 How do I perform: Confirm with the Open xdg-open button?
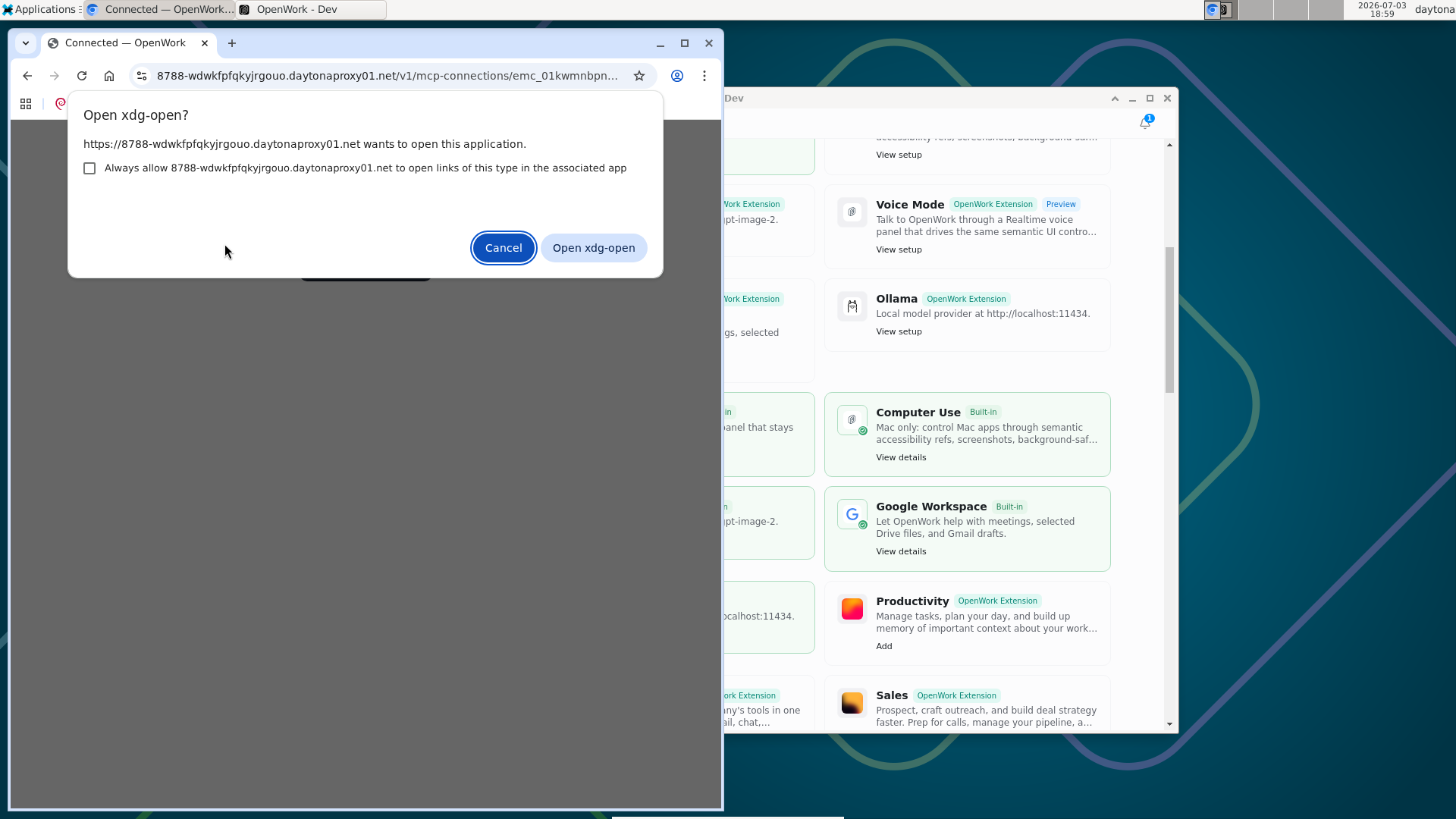point(594,248)
